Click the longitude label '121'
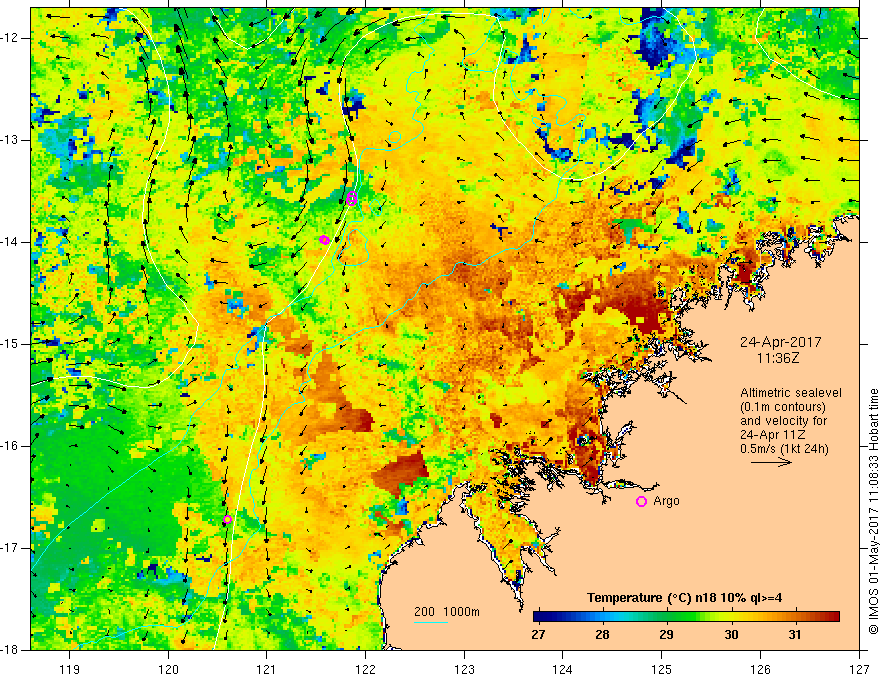The height and width of the screenshot is (680, 880). pos(267,669)
